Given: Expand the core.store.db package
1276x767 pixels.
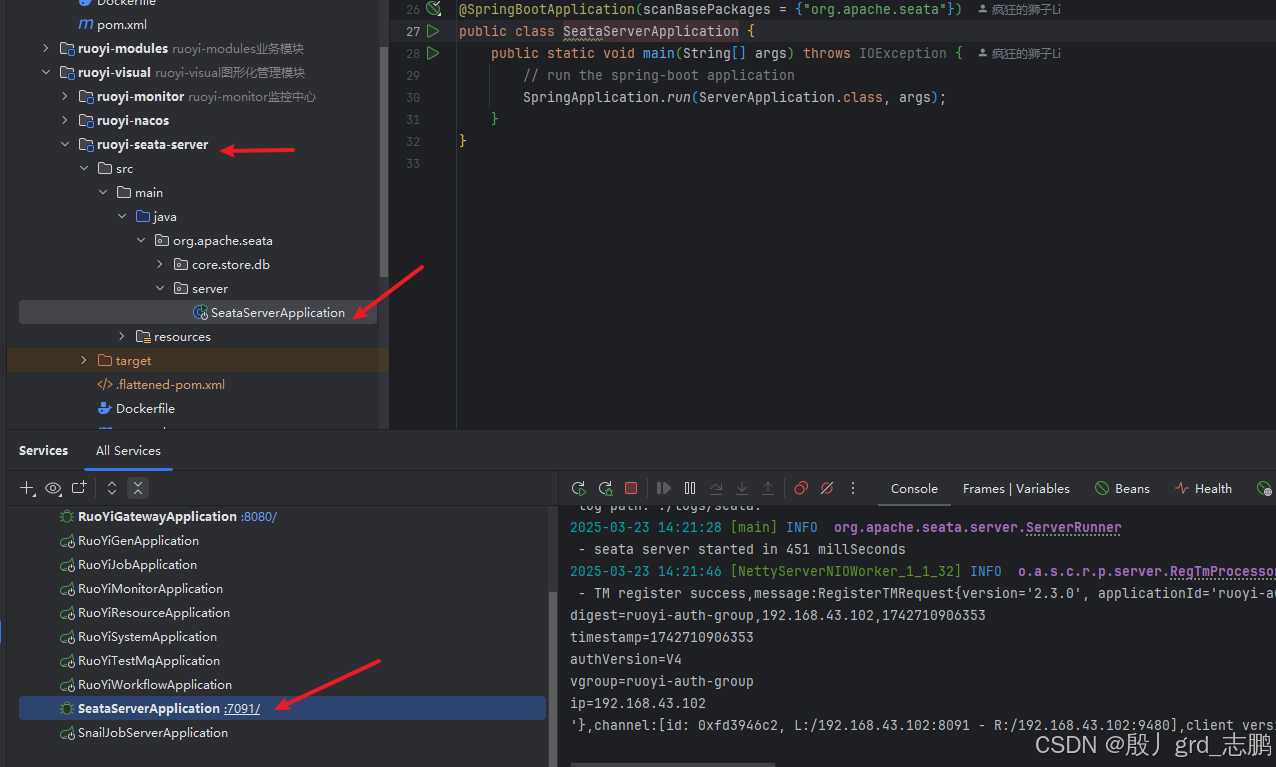Looking at the screenshot, I should 160,264.
